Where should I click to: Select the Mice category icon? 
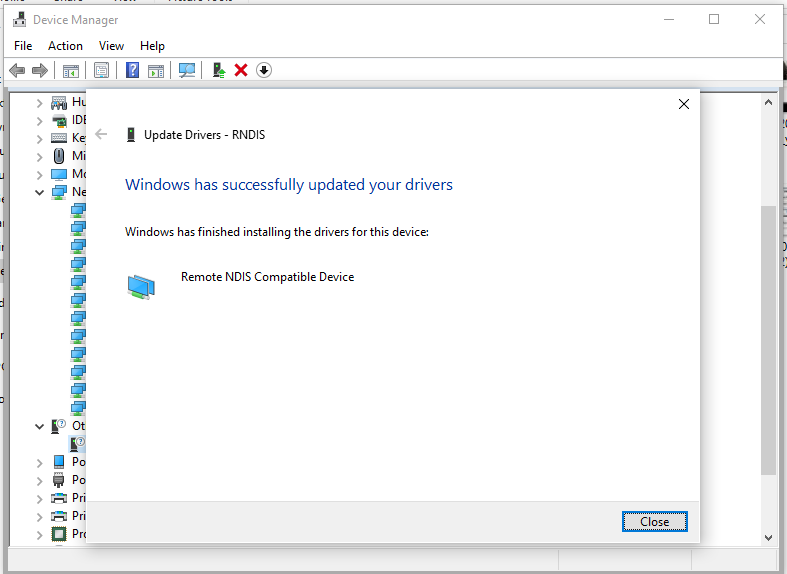(x=59, y=156)
